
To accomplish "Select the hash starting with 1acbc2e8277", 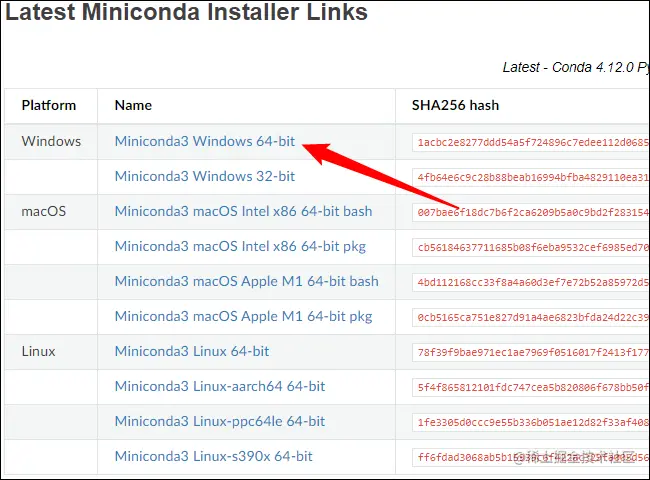I will pyautogui.click(x=531, y=143).
